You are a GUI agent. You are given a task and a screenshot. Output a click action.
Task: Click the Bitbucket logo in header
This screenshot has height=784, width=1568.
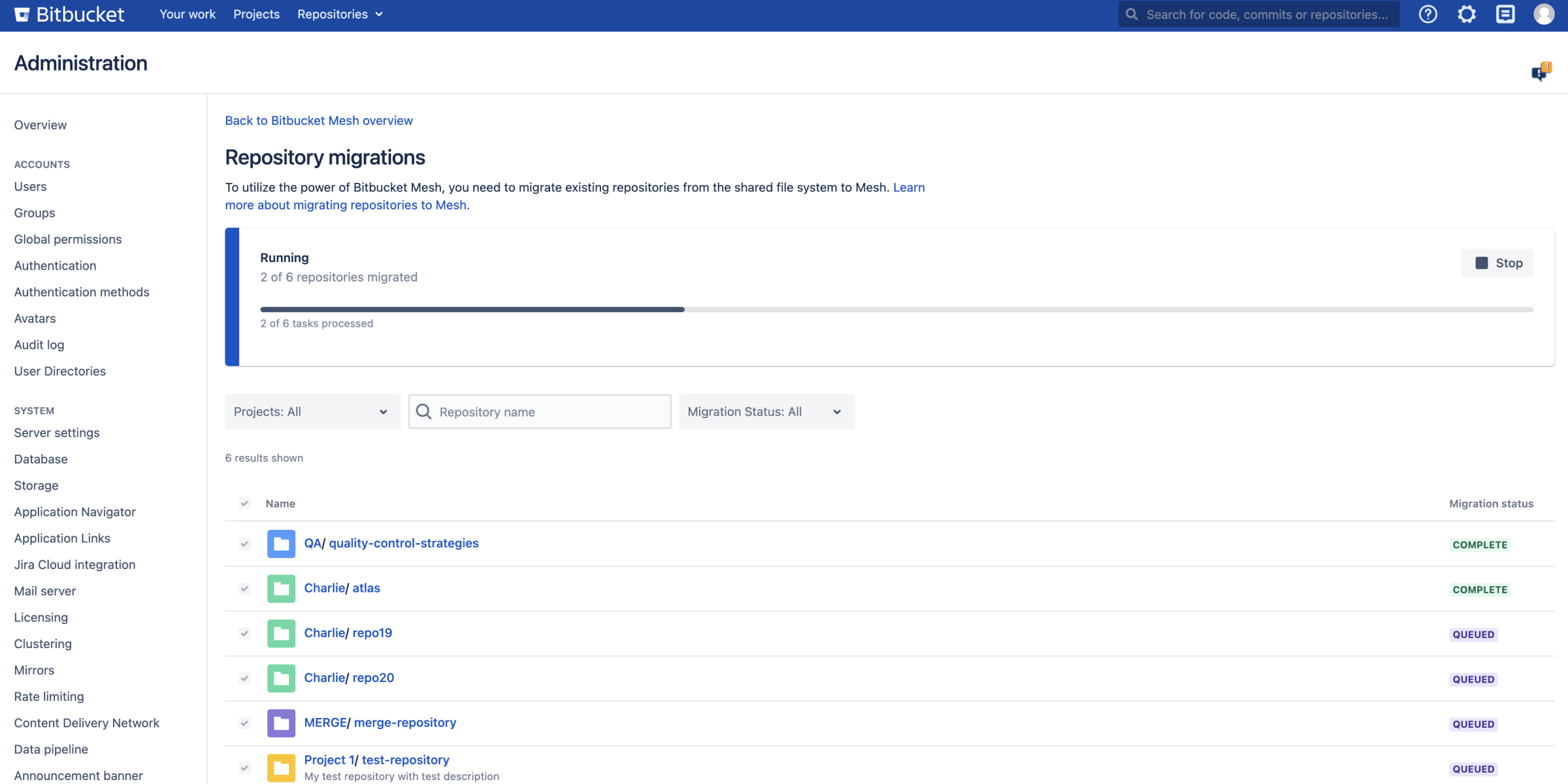pos(69,14)
